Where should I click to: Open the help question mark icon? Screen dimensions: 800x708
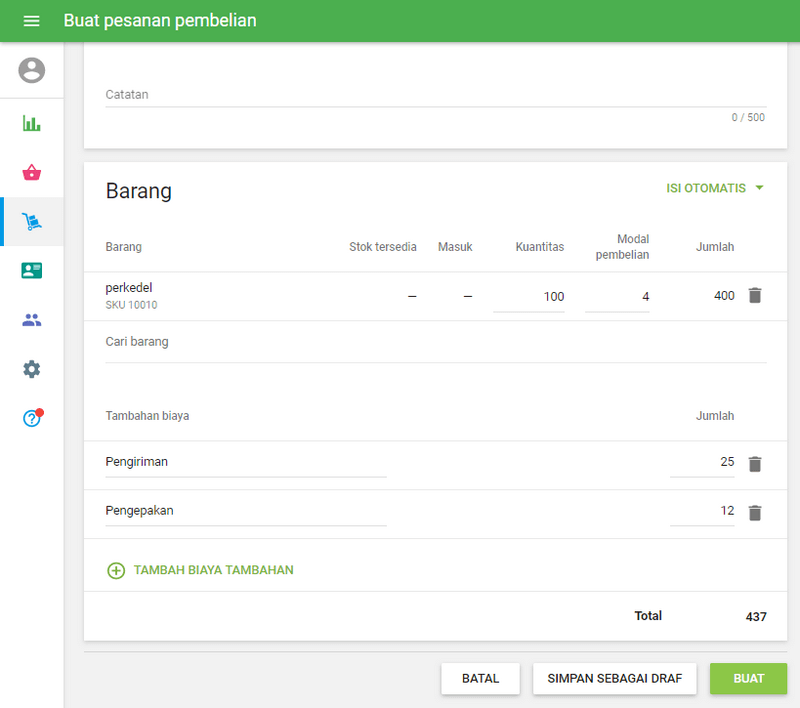click(x=32, y=418)
